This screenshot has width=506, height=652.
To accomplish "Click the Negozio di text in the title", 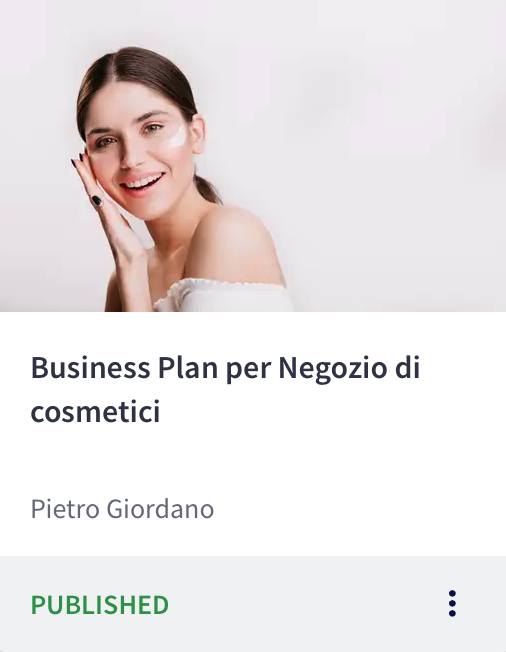I will (349, 368).
